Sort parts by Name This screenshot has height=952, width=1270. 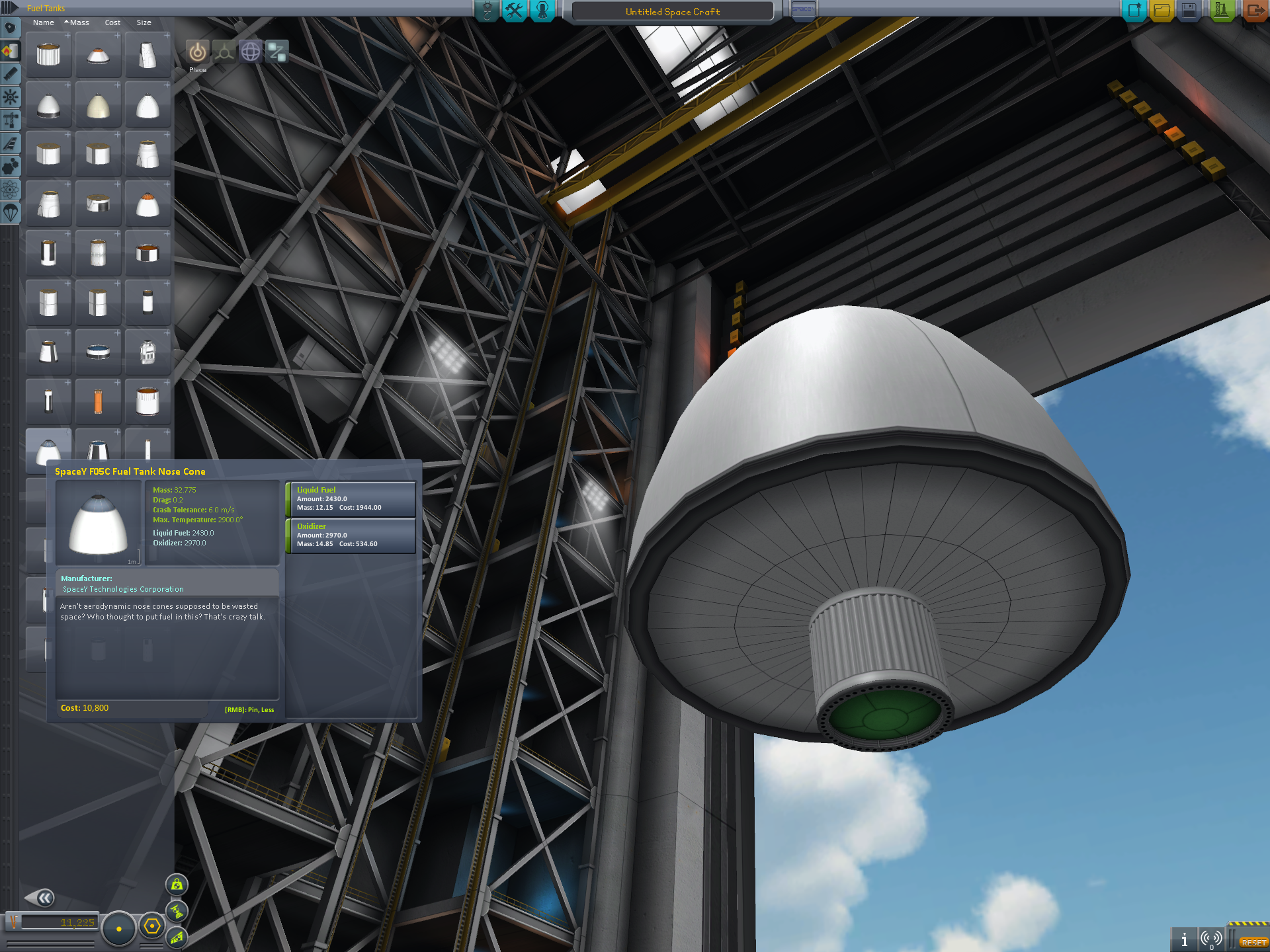[x=44, y=22]
